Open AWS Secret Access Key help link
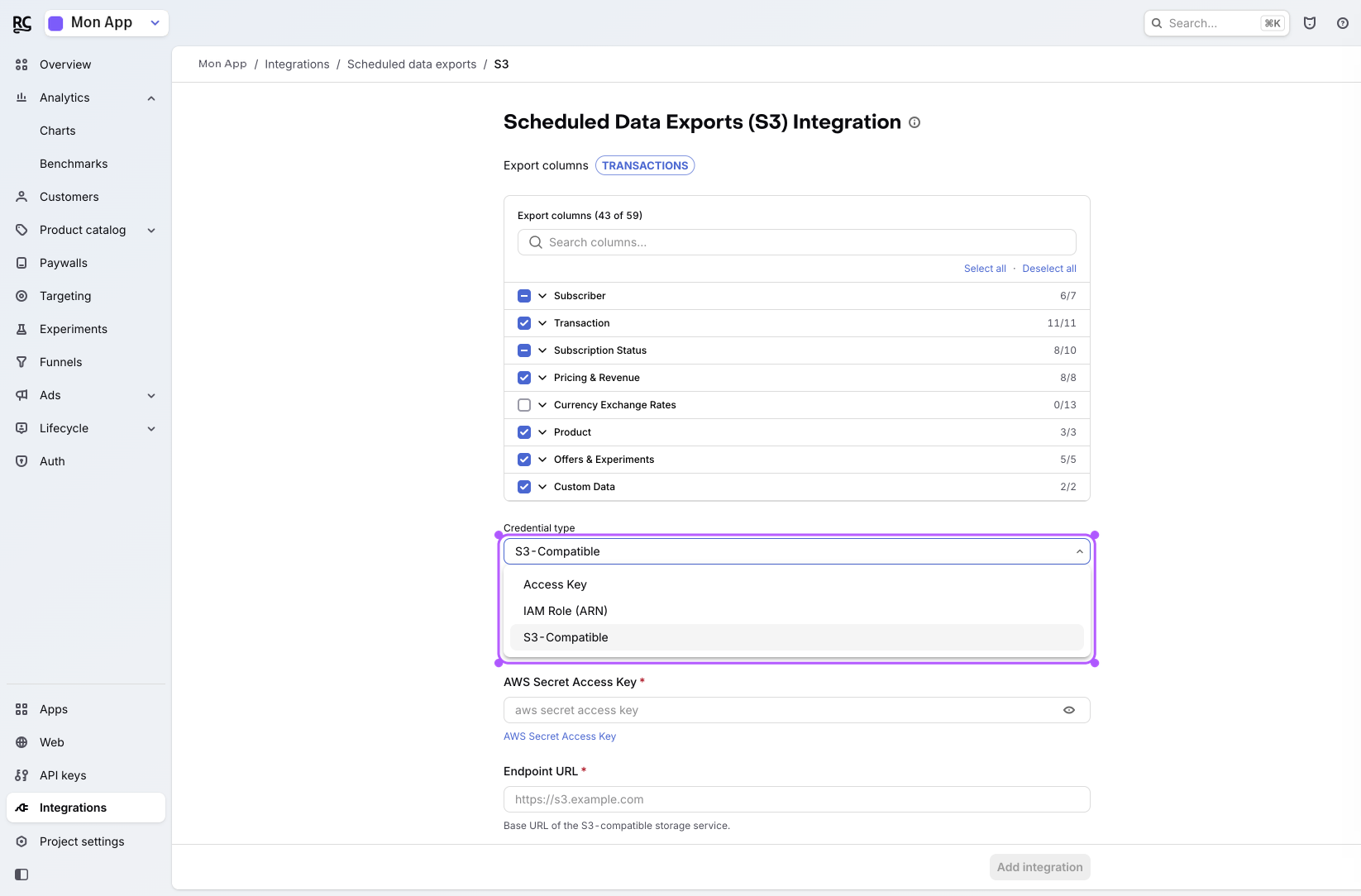 (x=560, y=736)
